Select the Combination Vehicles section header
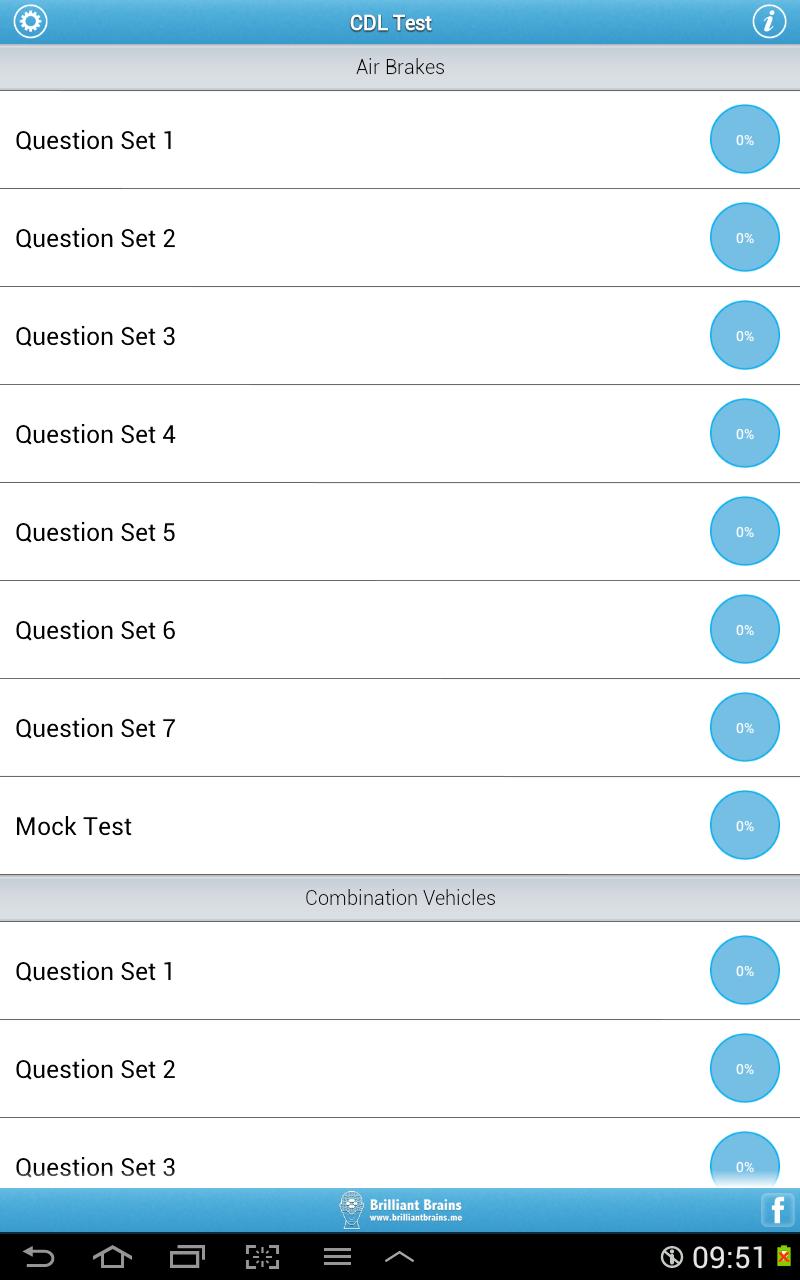Image resolution: width=800 pixels, height=1280 pixels. [400, 898]
